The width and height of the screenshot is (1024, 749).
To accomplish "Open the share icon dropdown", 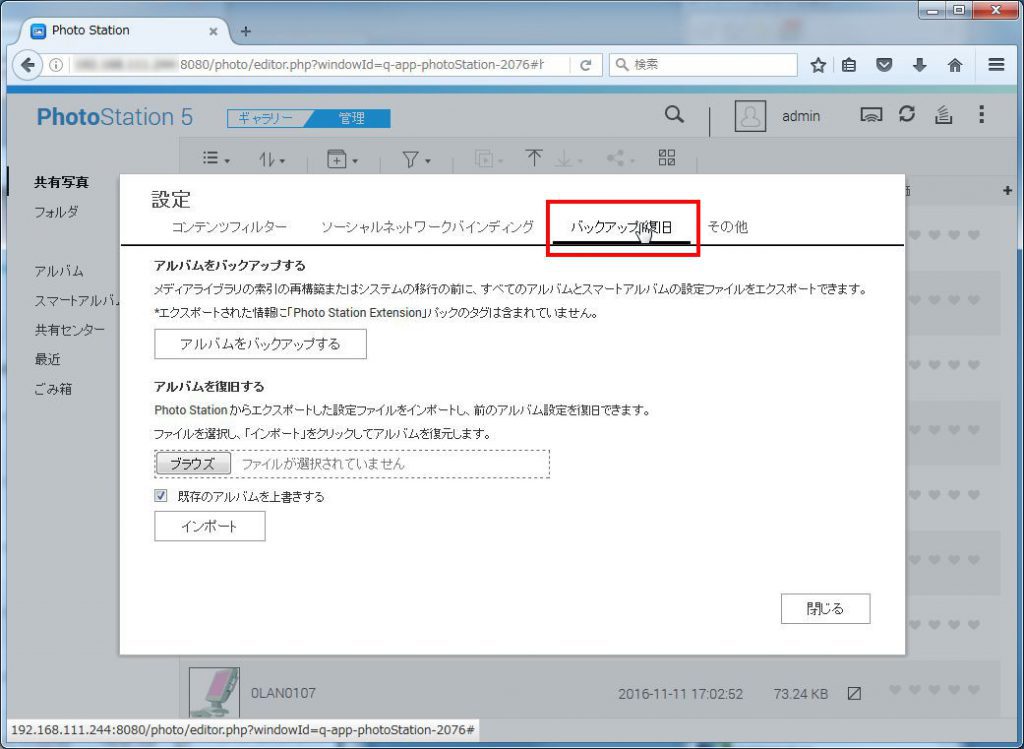I will 620,159.
